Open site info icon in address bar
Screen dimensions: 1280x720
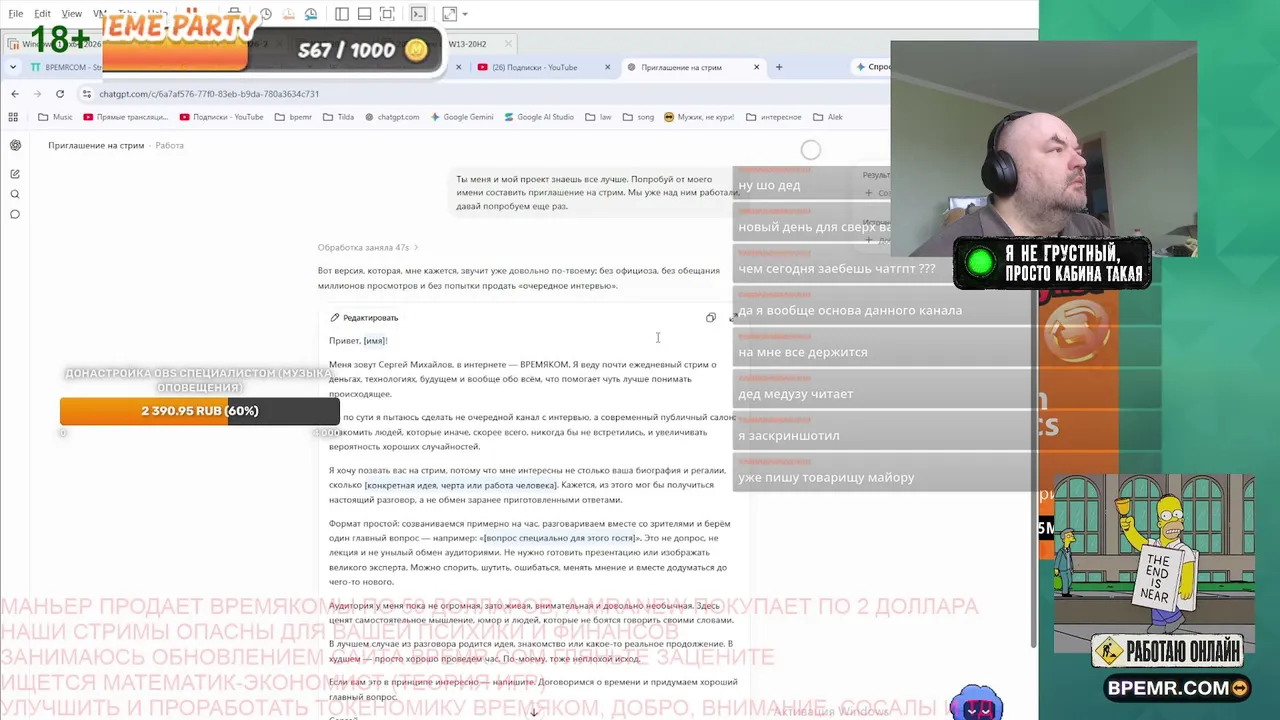(87, 94)
